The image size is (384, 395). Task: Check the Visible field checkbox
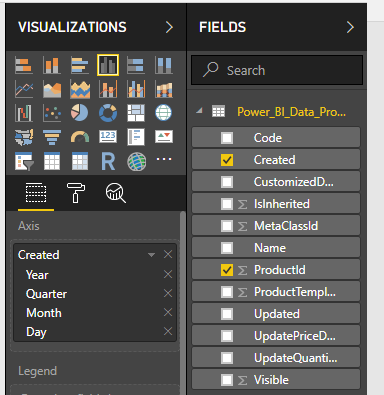coord(227,380)
